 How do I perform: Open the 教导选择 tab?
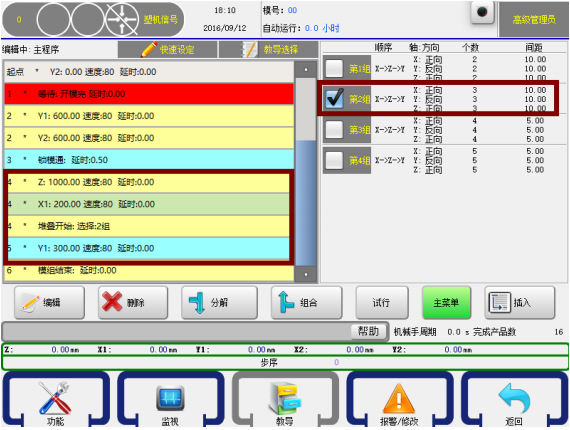[x=269, y=49]
